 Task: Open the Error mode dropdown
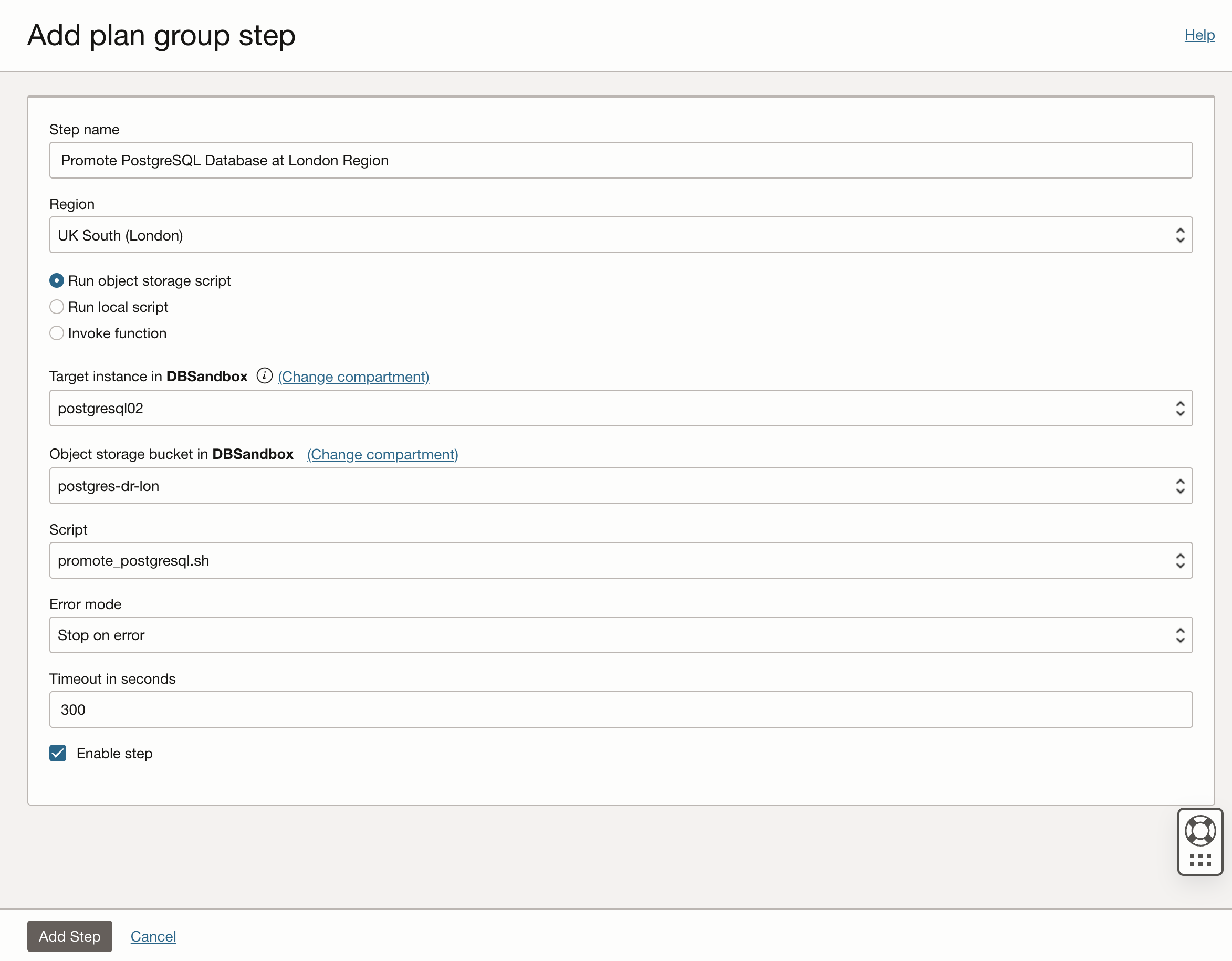[621, 635]
